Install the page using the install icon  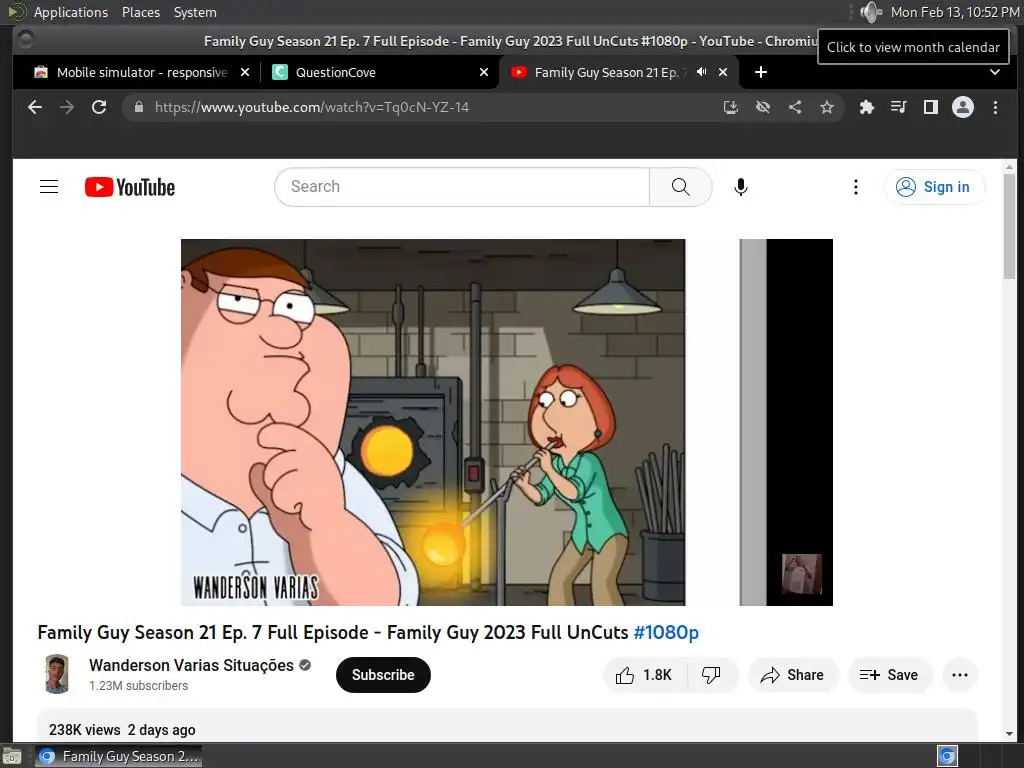[x=731, y=107]
